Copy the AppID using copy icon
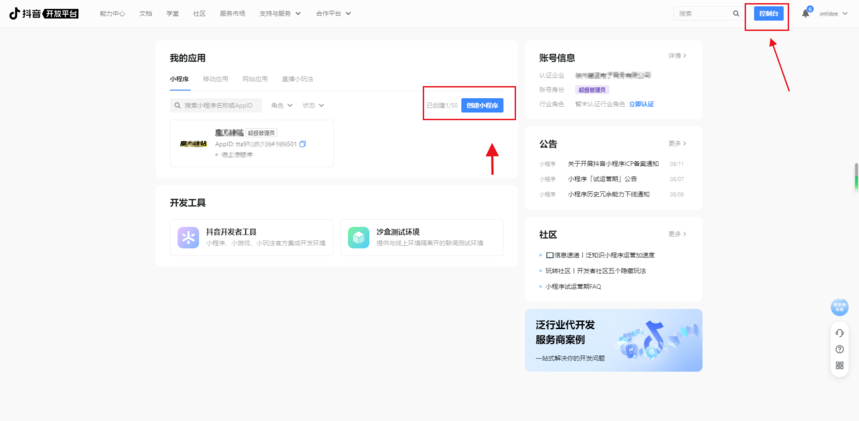This screenshot has width=859, height=421. 302,144
